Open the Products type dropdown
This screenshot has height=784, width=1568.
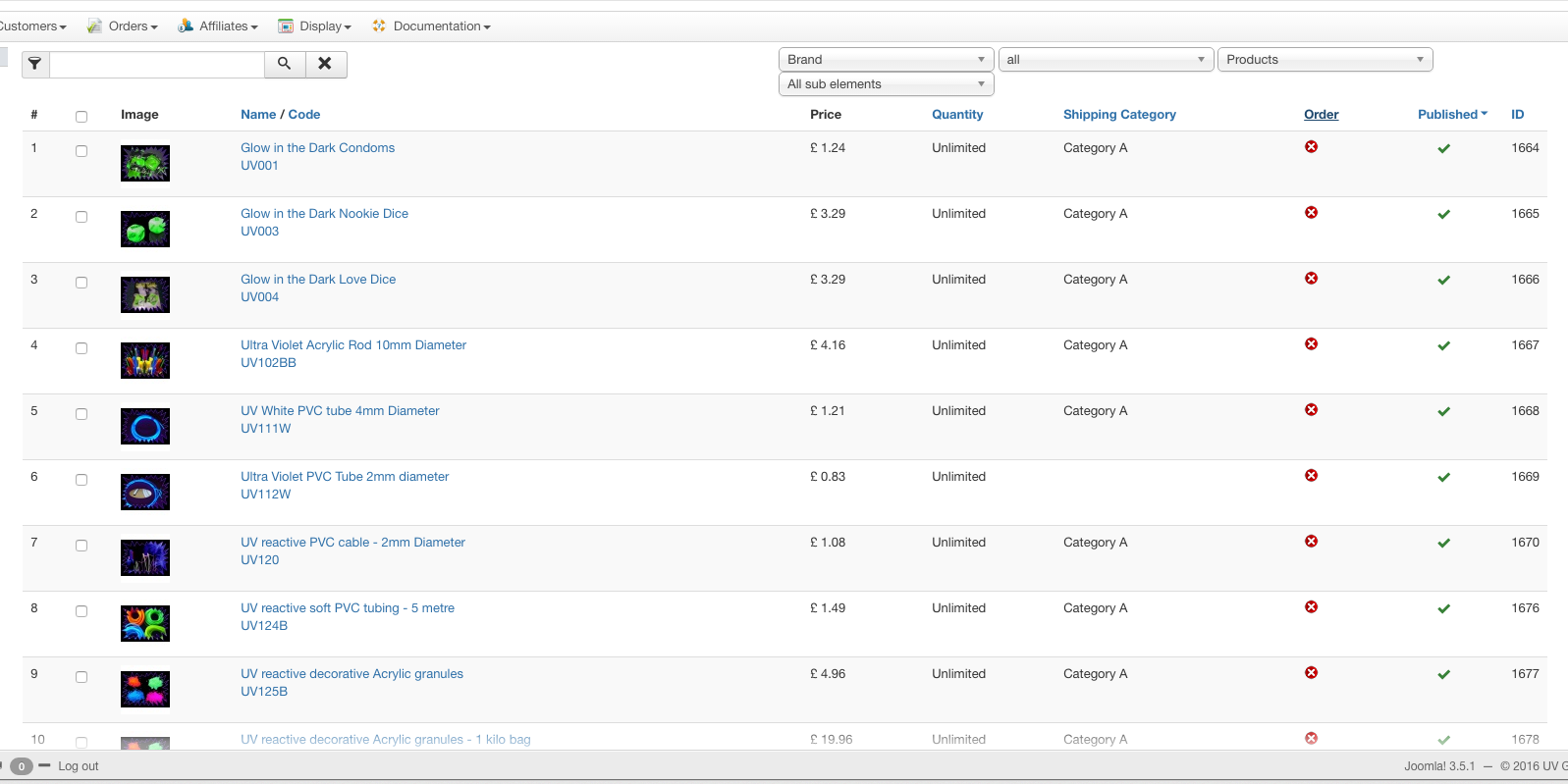point(1325,60)
